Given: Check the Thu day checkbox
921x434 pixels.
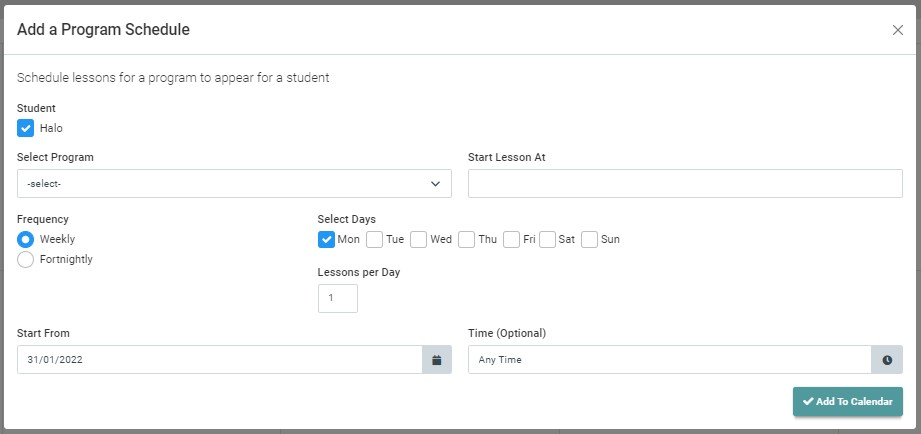Looking at the screenshot, I should (x=466, y=240).
